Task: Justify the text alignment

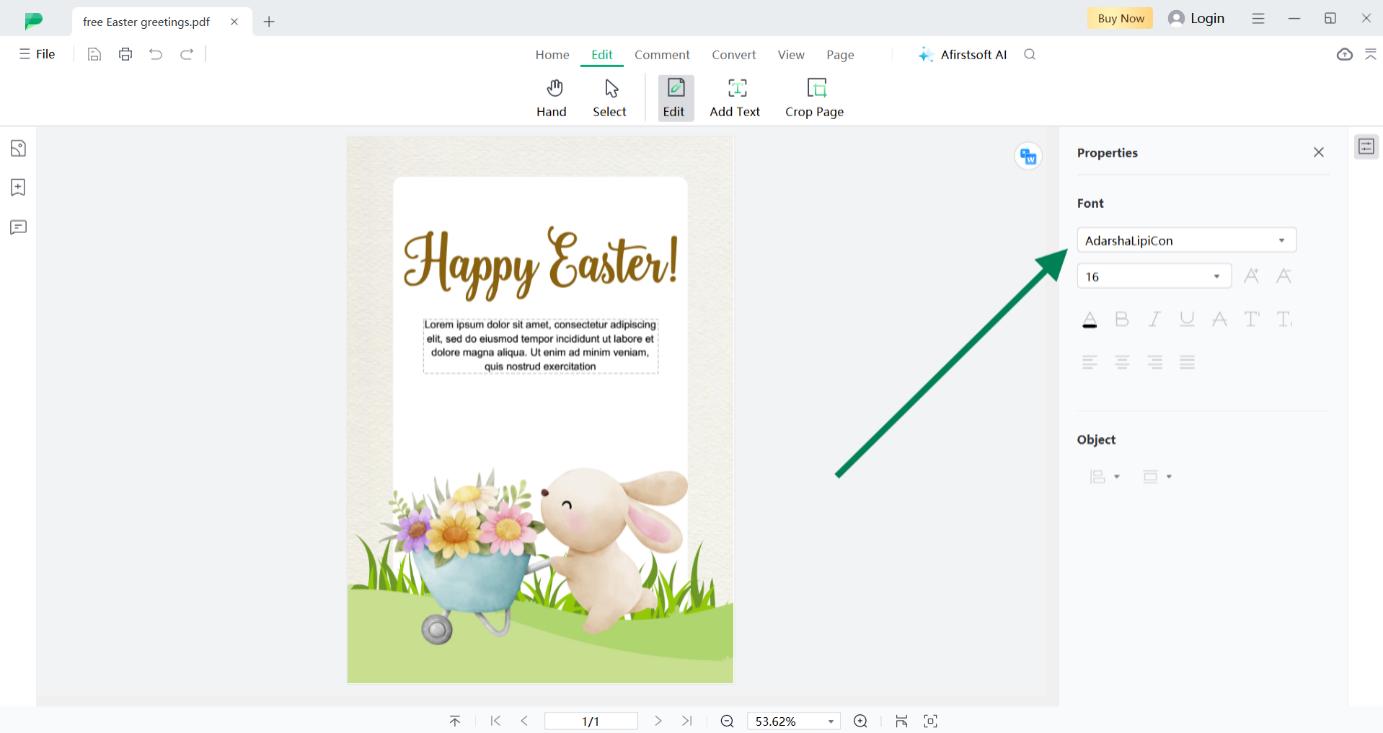Action: pos(1187,362)
